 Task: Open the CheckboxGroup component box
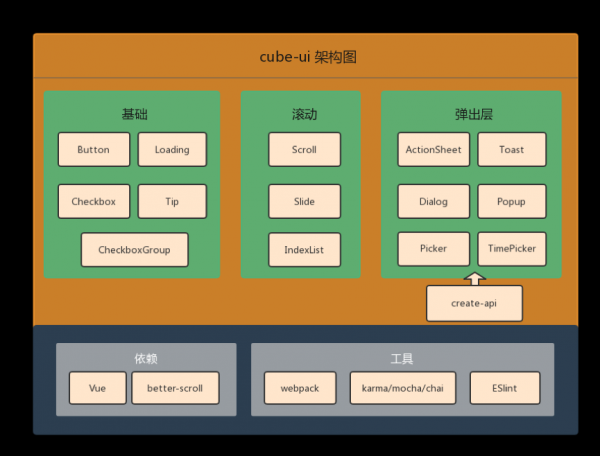pyautogui.click(x=134, y=250)
